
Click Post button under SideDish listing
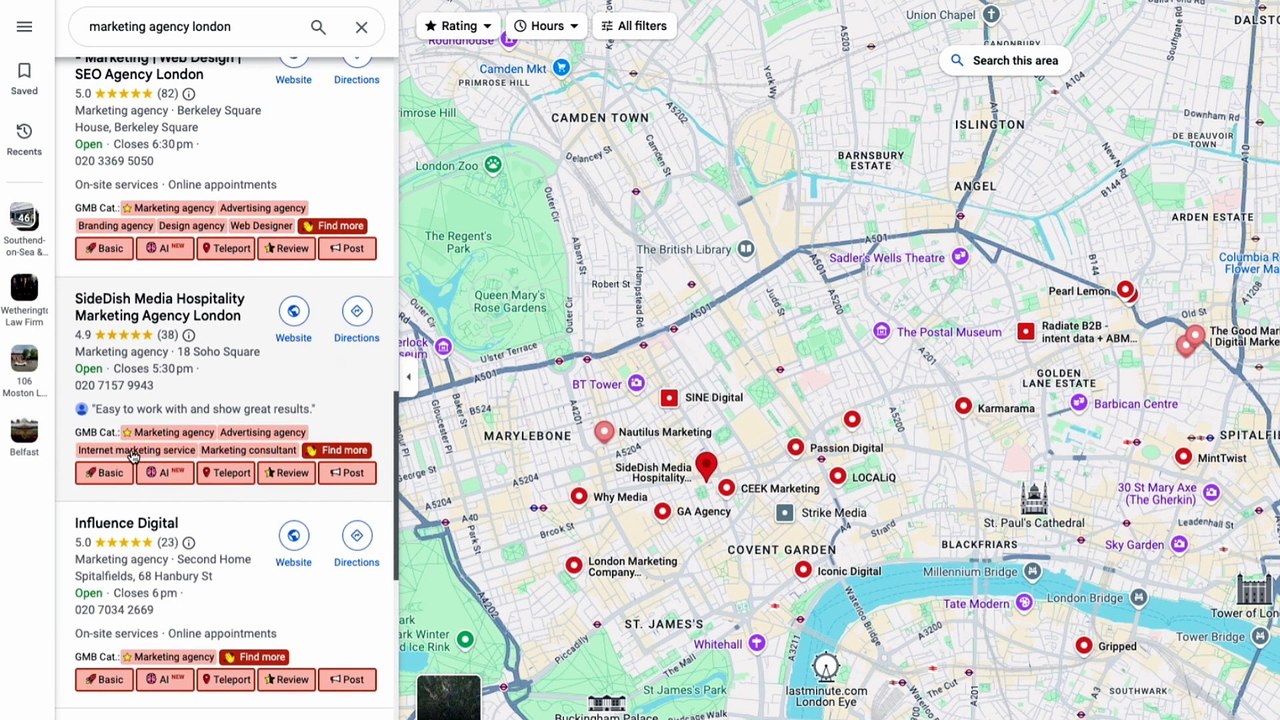pos(347,473)
